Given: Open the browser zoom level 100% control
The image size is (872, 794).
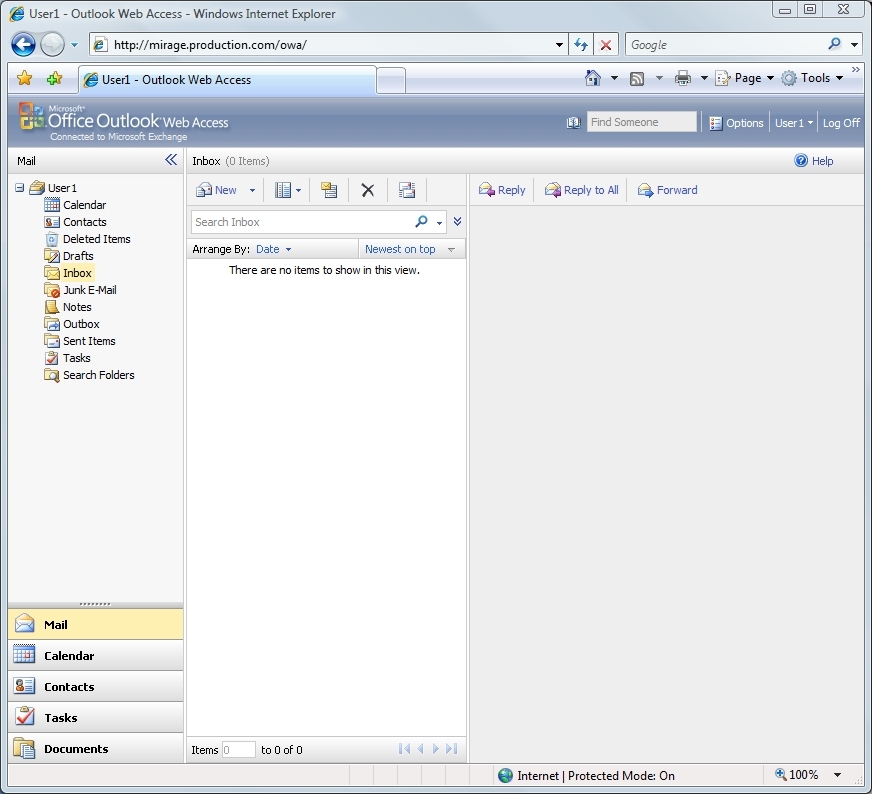Looking at the screenshot, I should point(808,775).
